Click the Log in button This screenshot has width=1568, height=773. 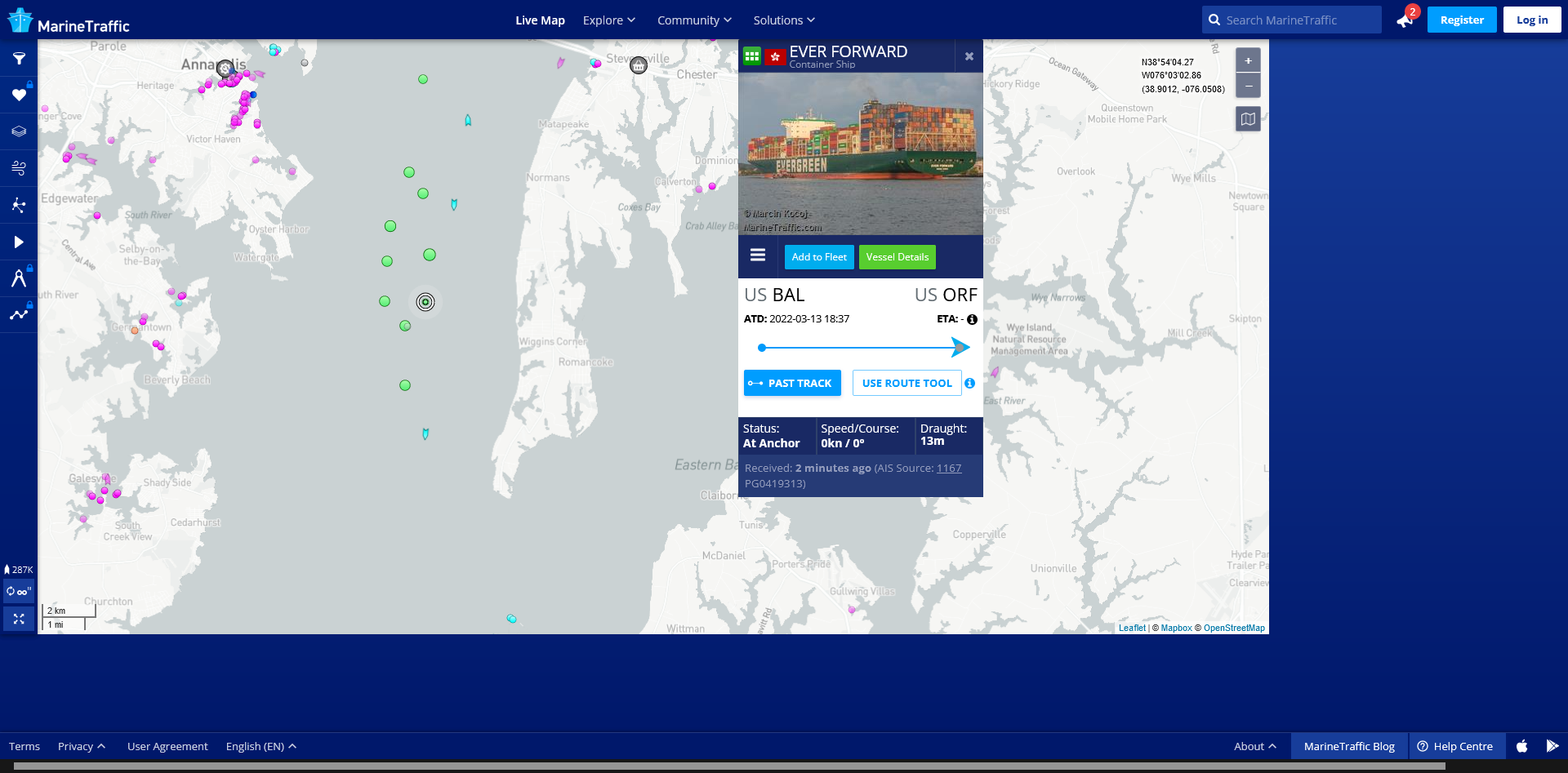(1532, 20)
